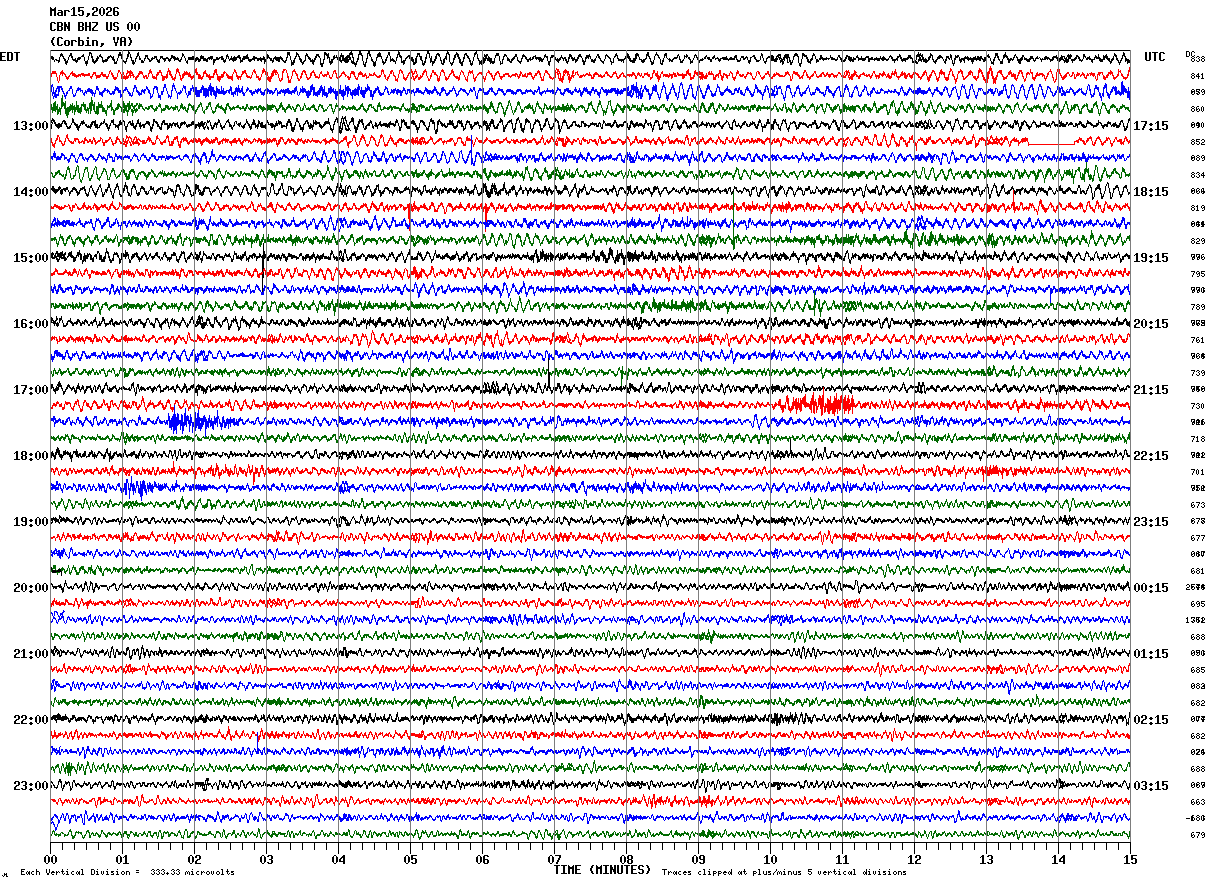Click the DC offset value 761

point(1197,340)
